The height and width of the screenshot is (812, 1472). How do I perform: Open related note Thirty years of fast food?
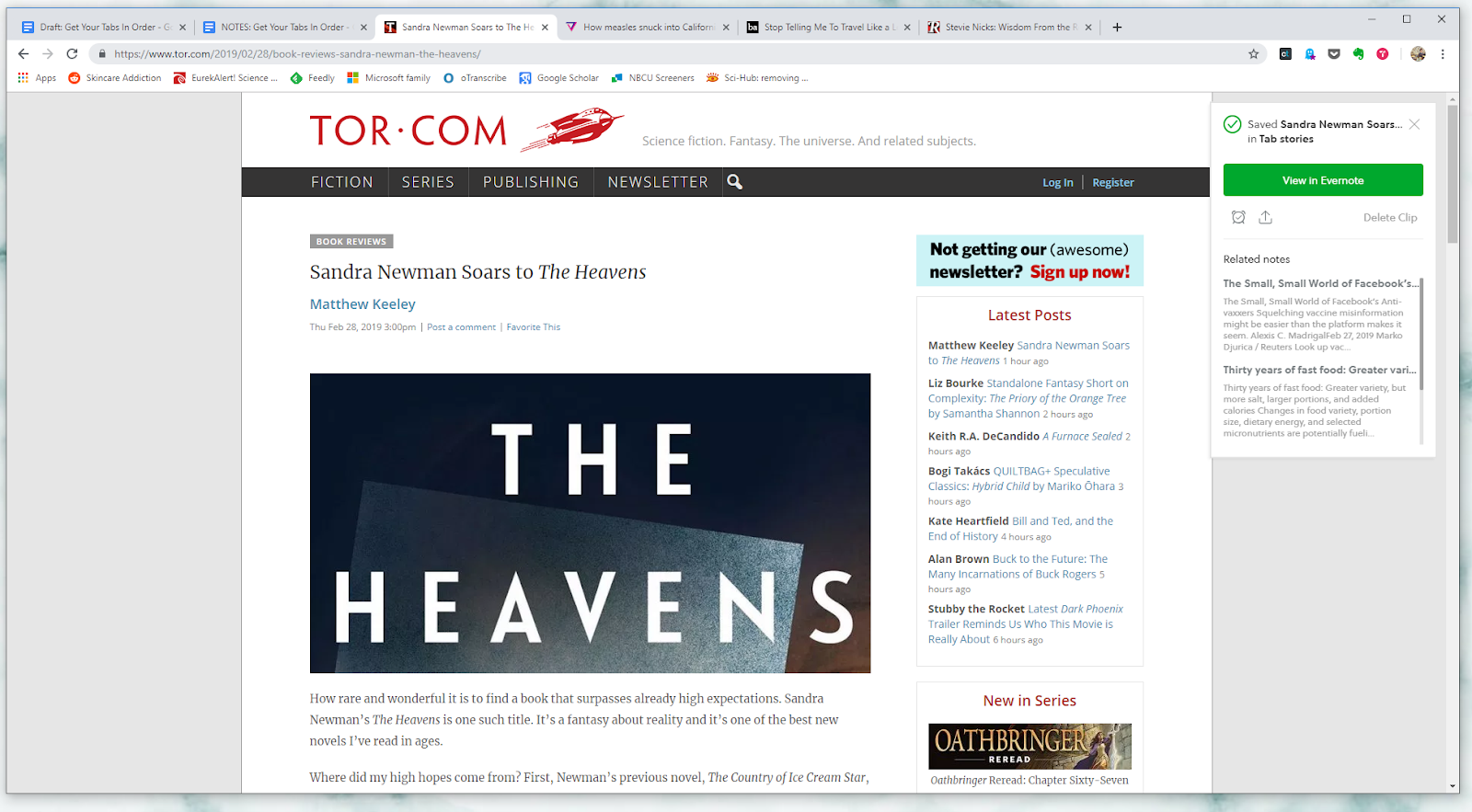[1319, 370]
